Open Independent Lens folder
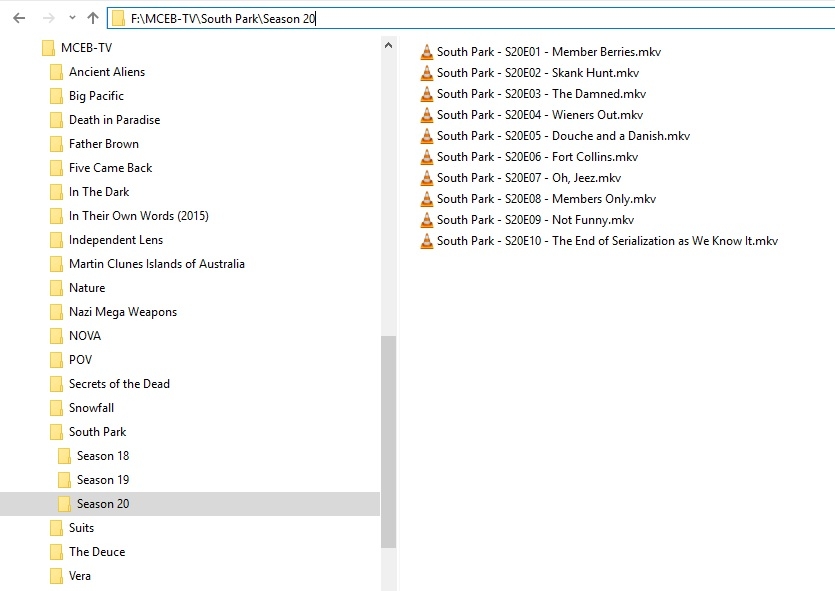835x591 pixels. (x=116, y=240)
